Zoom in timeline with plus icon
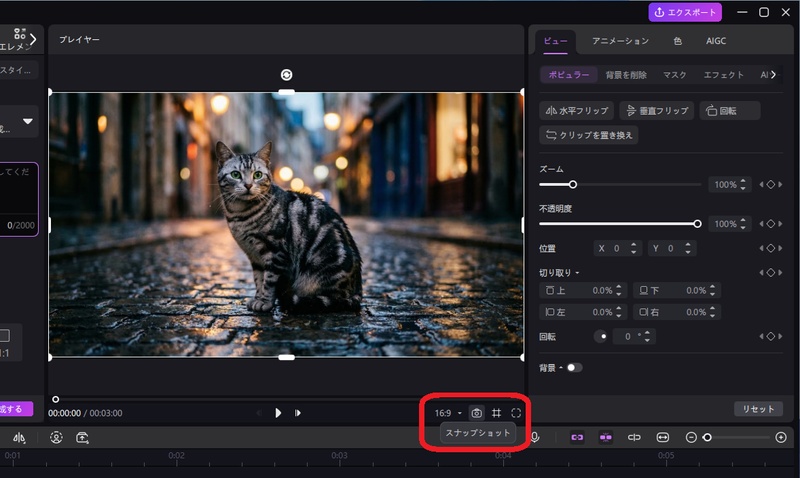800x478 pixels. click(x=781, y=437)
